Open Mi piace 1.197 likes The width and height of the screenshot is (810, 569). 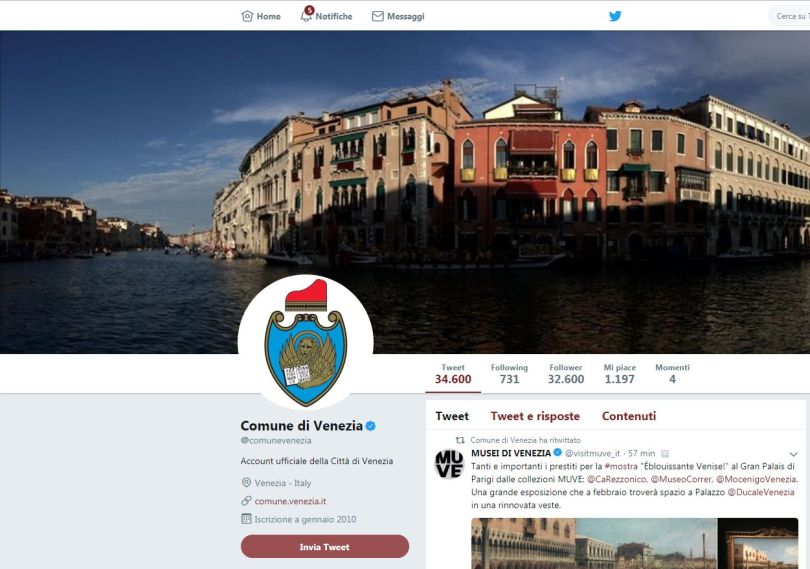tap(619, 374)
